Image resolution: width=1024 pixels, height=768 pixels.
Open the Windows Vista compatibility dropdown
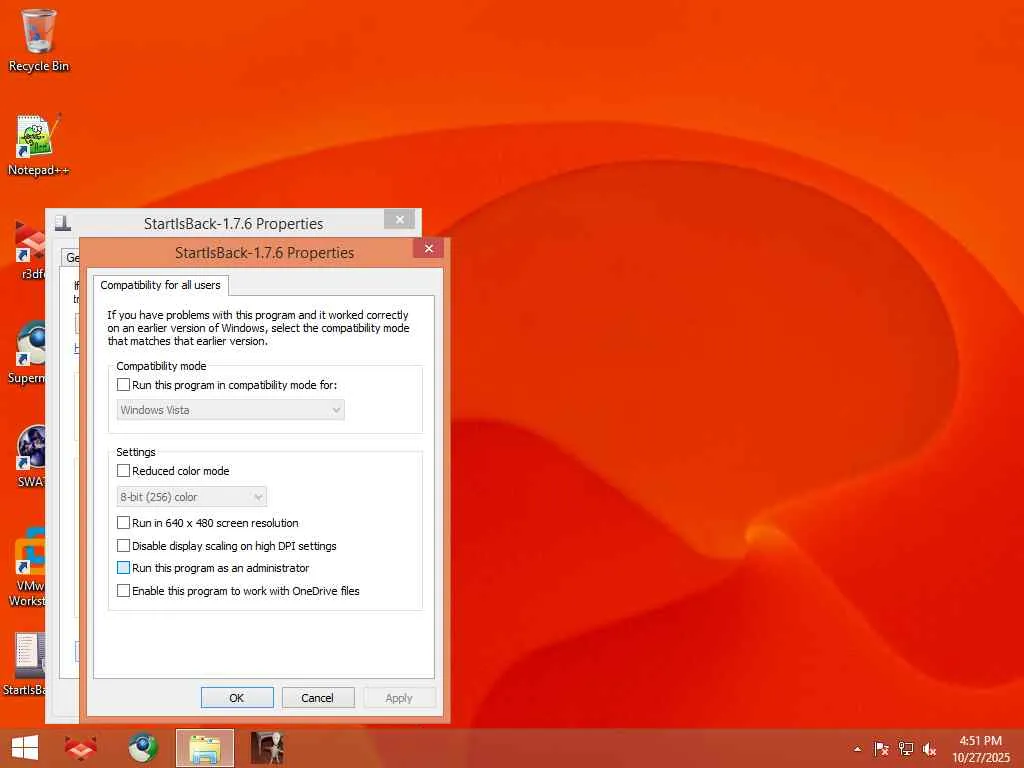(231, 410)
